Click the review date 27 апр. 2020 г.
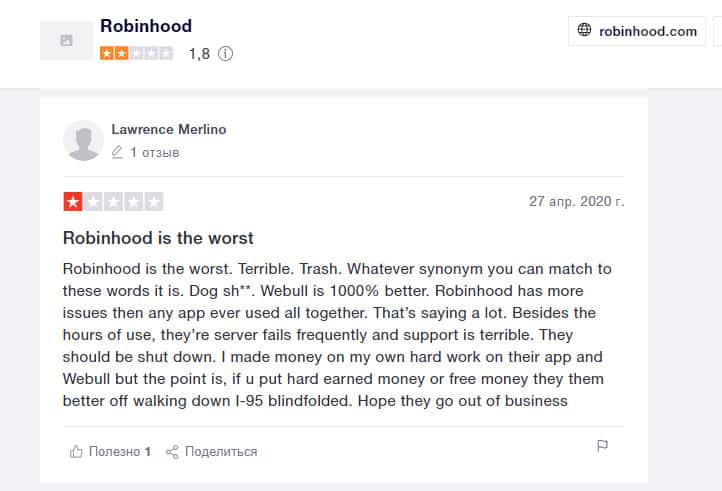The image size is (722, 491). 576,201
